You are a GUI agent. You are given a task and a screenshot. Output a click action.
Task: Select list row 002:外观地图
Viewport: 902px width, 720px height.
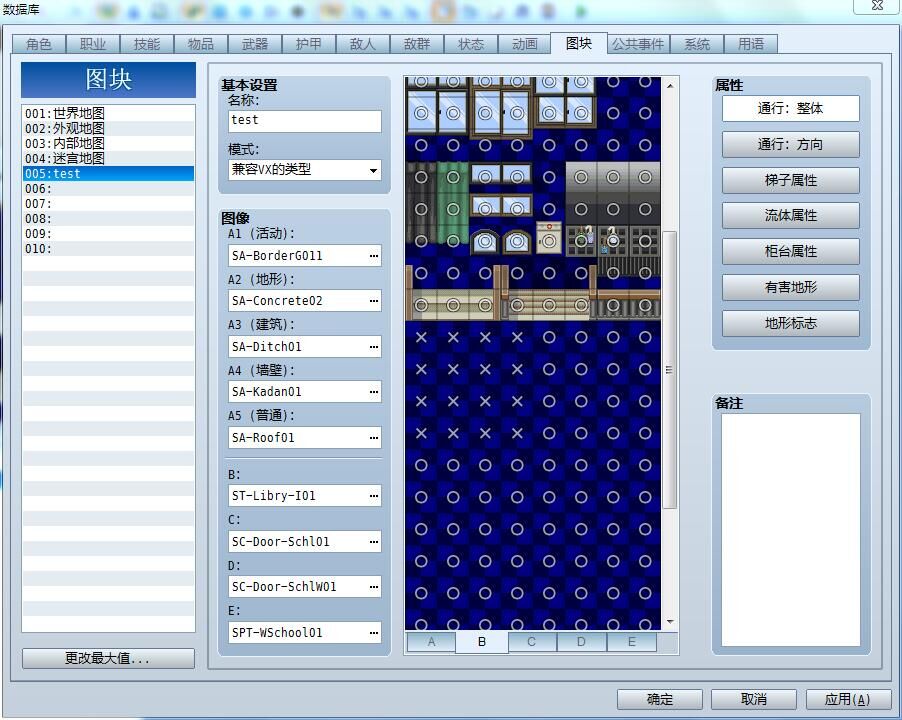pos(108,128)
